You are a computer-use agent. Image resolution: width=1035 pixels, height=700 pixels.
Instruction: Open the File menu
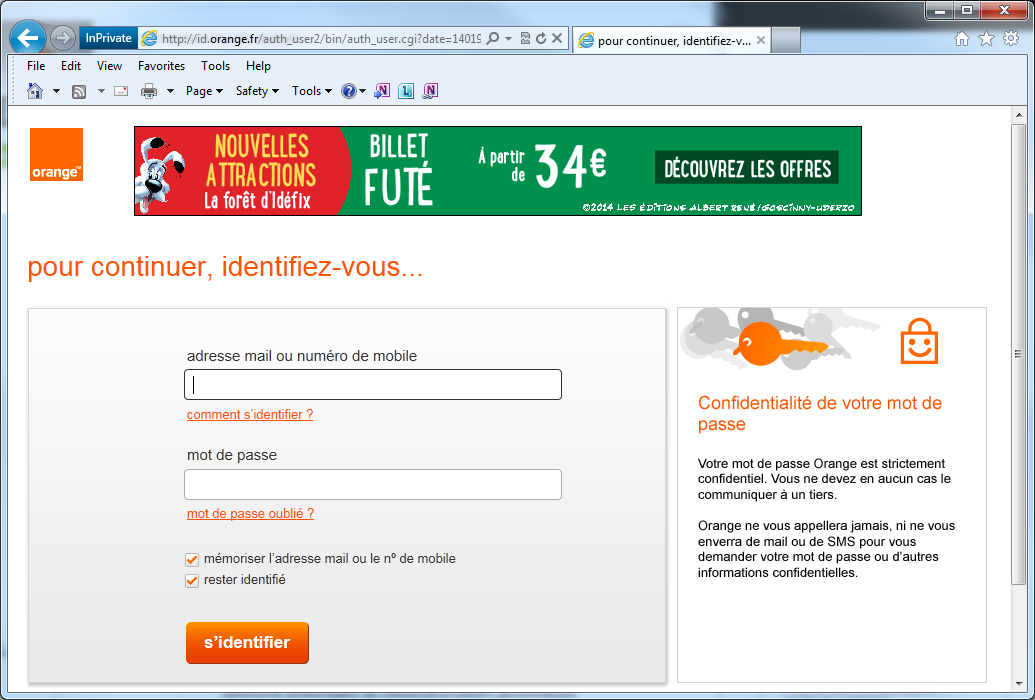click(36, 65)
